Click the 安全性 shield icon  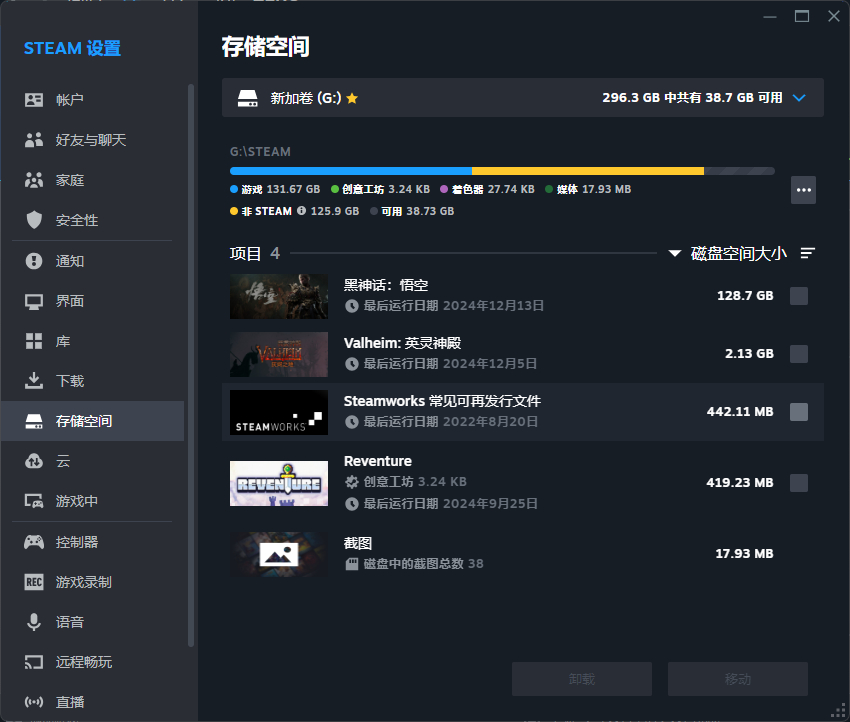tap(34, 220)
